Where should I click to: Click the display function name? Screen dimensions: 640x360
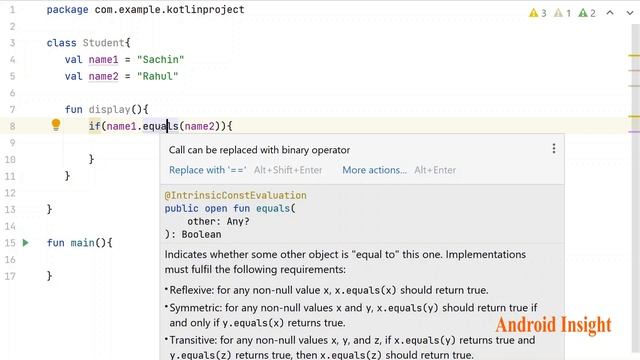109,109
